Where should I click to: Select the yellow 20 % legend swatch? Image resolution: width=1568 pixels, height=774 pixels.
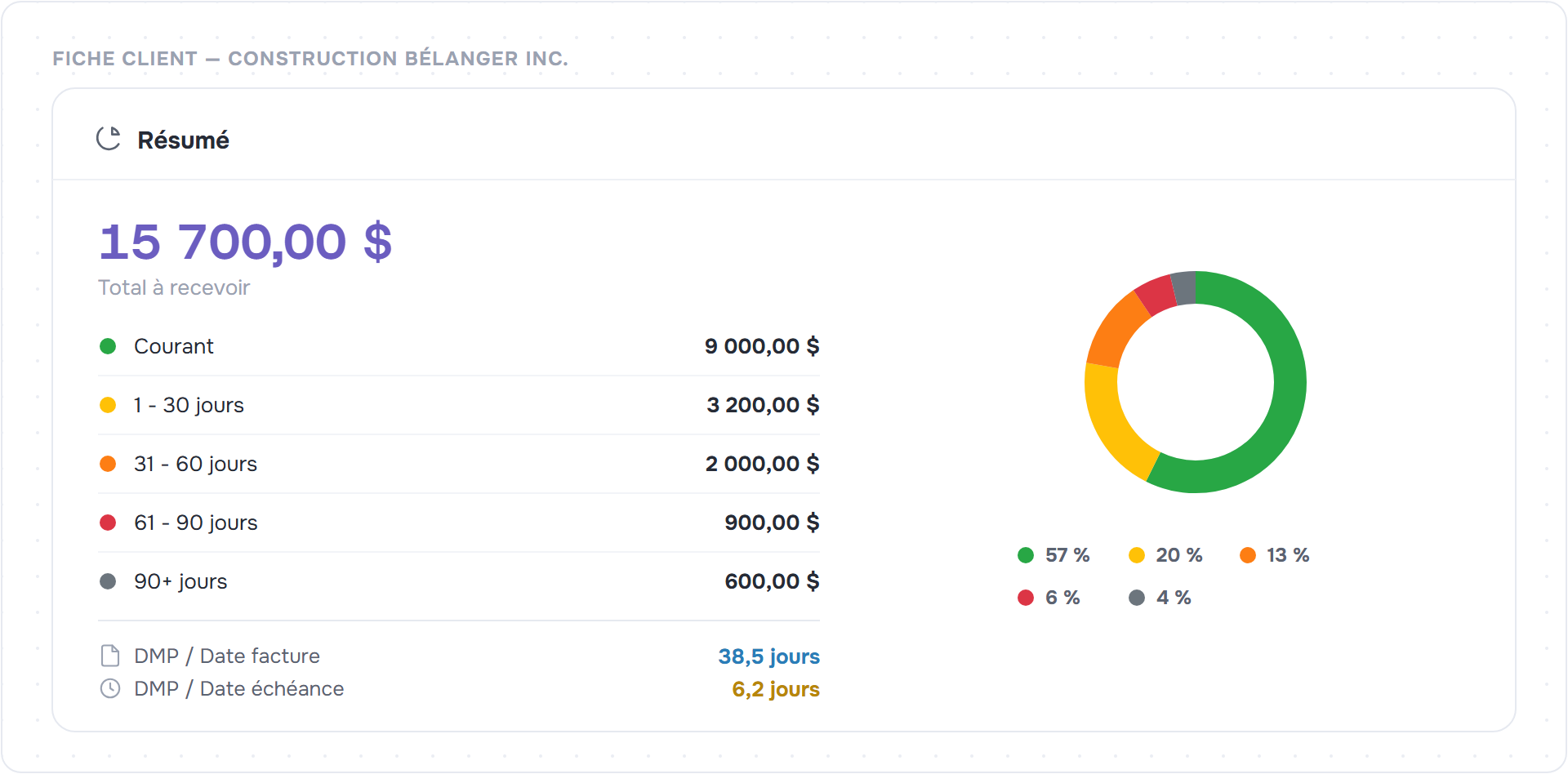point(1137,555)
